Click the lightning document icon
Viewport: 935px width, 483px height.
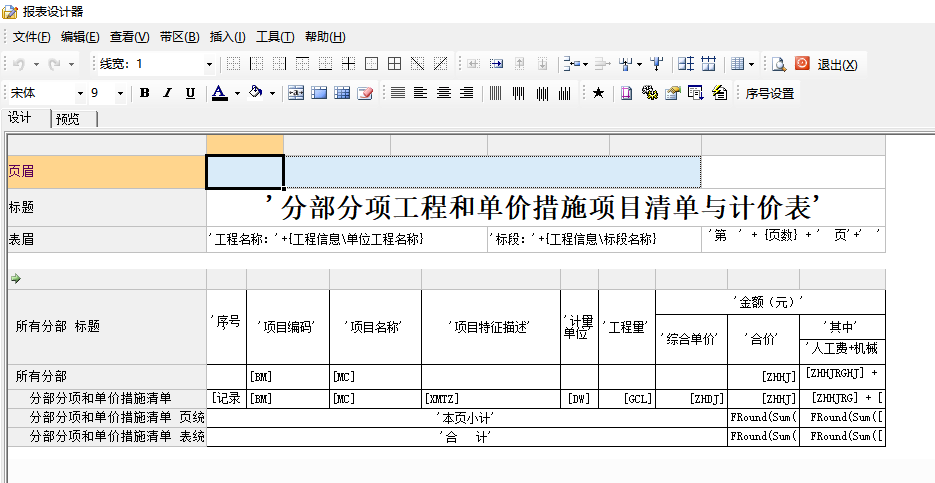click(719, 93)
